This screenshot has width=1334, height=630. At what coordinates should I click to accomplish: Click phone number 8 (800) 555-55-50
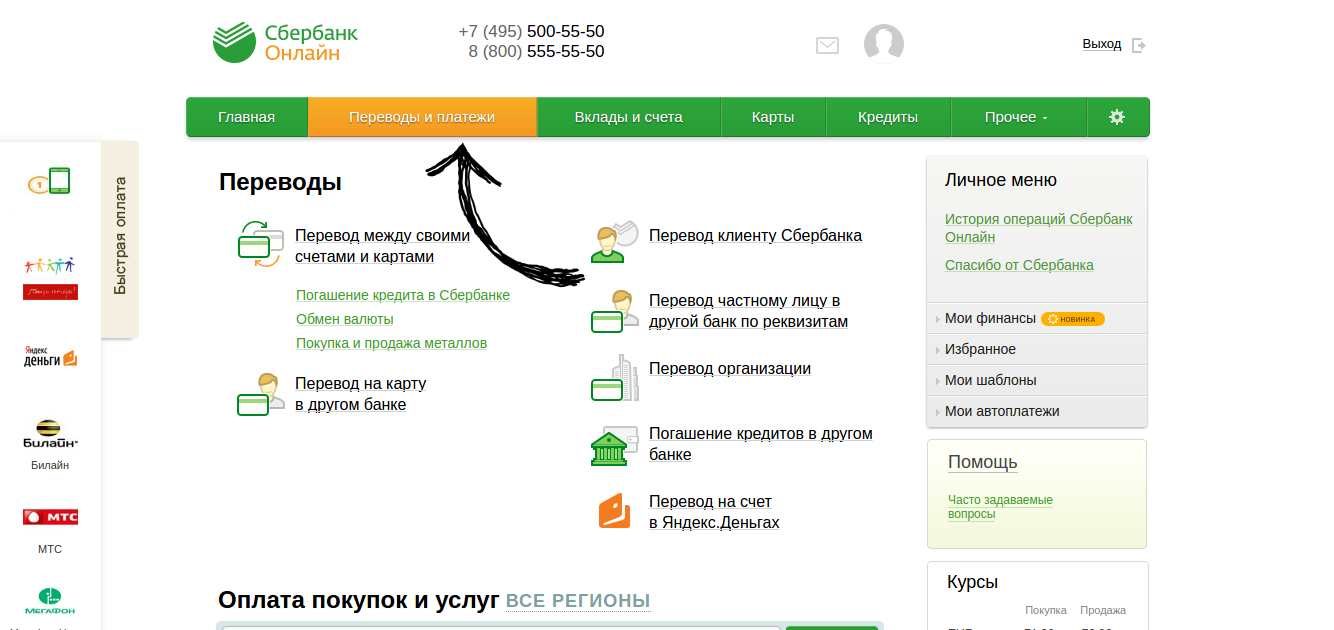[x=536, y=51]
